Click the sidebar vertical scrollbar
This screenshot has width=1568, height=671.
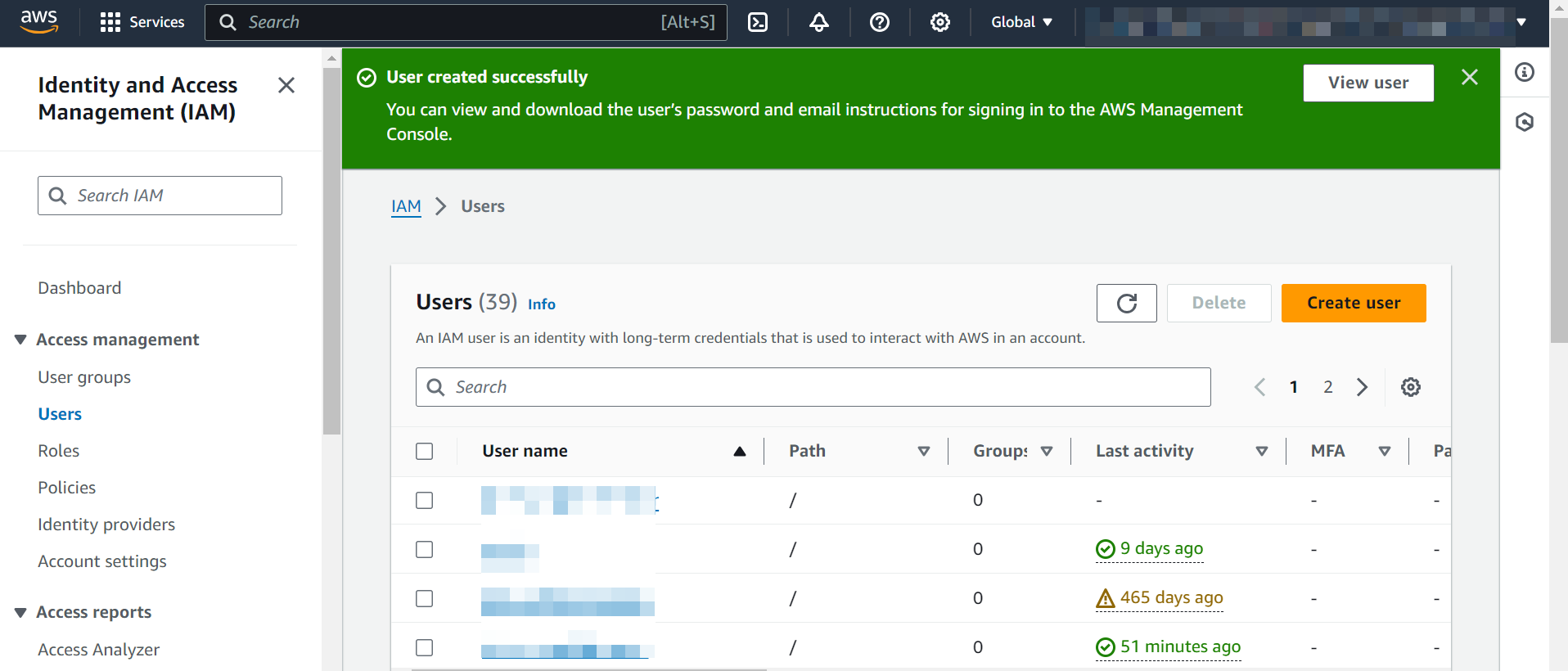pyautogui.click(x=331, y=250)
